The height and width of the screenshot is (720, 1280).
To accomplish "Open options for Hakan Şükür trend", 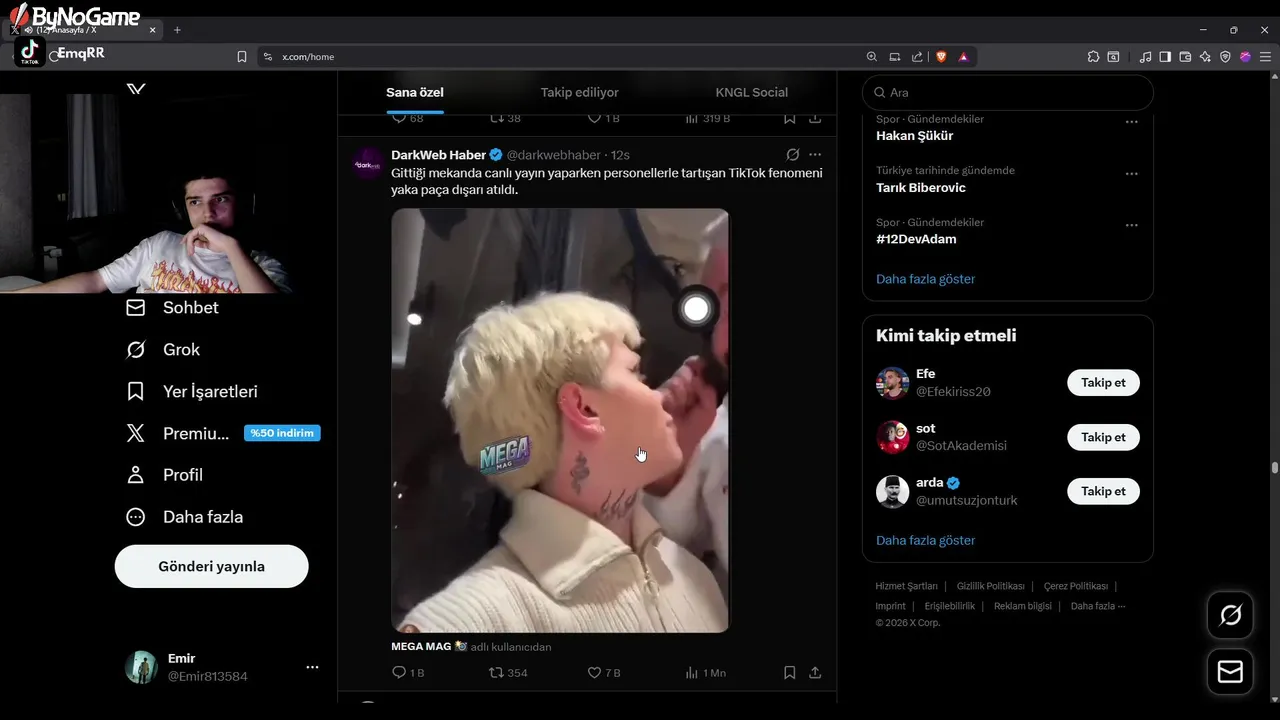I will (1132, 122).
